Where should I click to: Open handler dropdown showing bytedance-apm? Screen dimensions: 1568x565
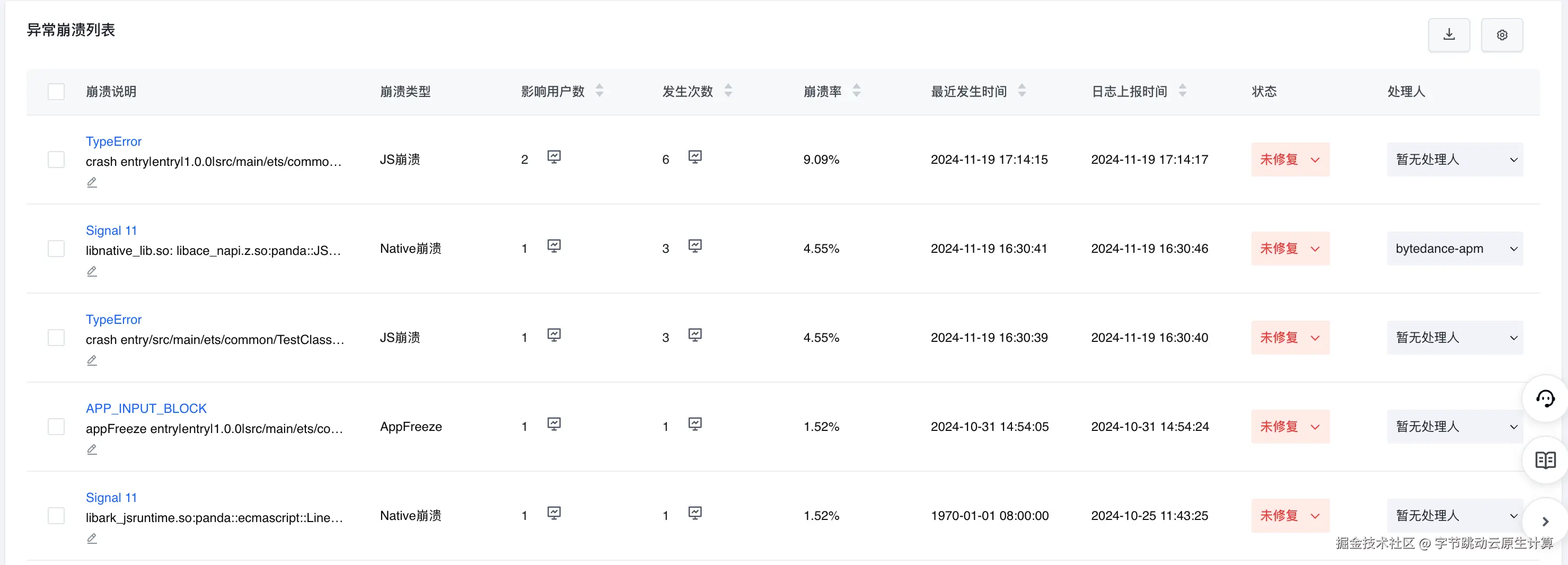tap(1454, 249)
